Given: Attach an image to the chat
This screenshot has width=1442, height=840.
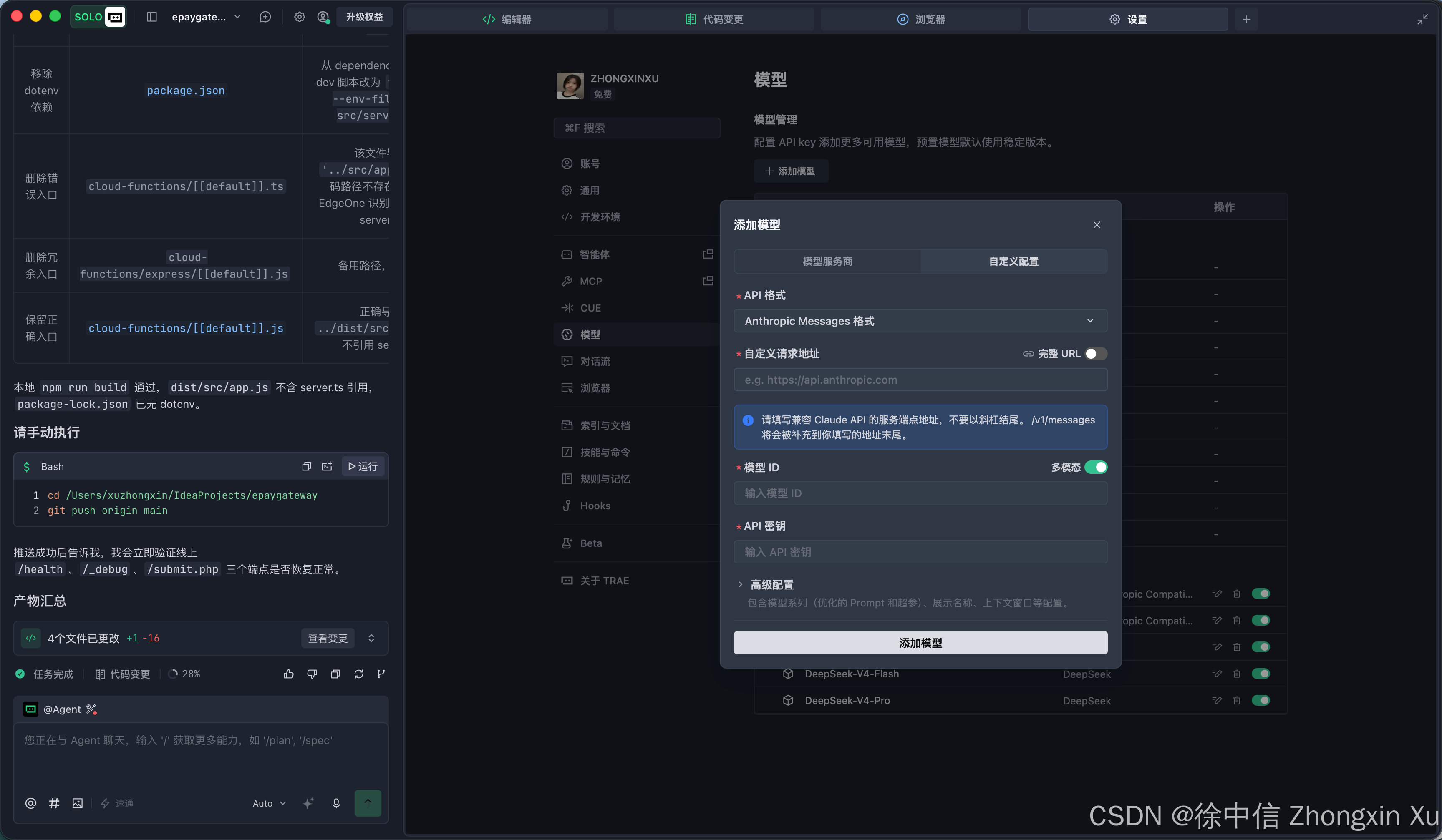Looking at the screenshot, I should (78, 803).
